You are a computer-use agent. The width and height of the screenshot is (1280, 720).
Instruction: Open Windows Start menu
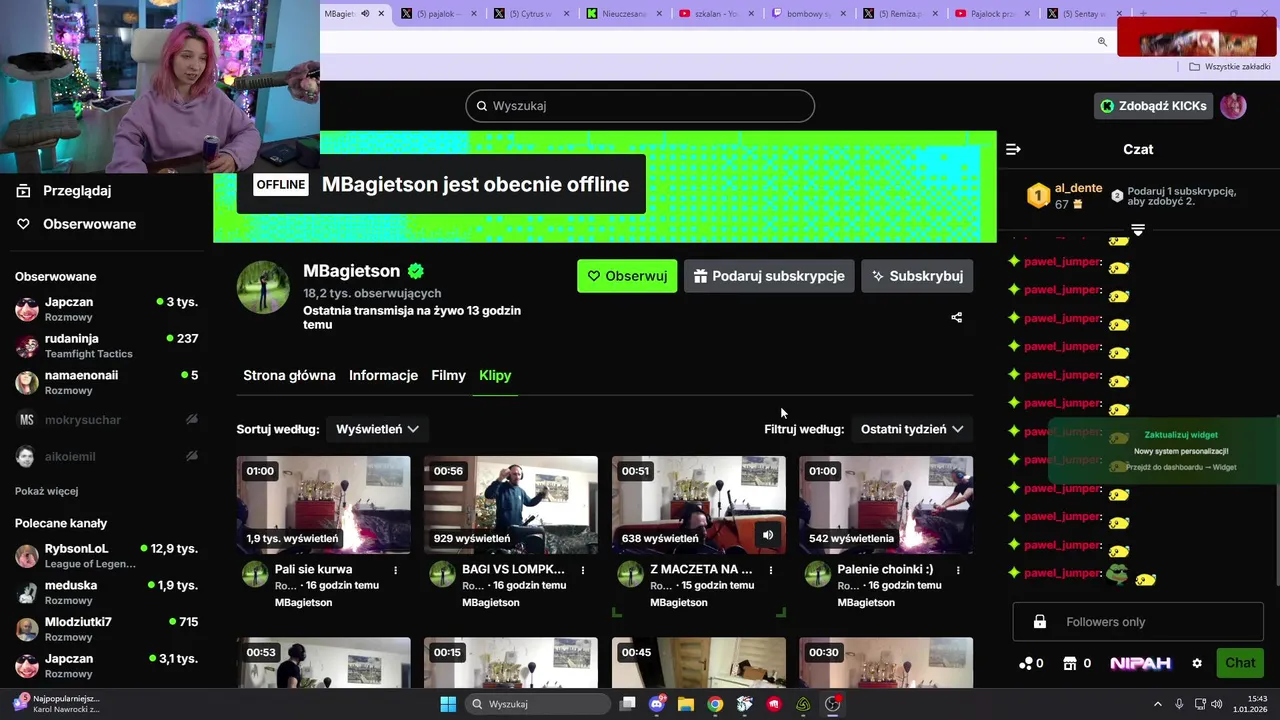pos(448,704)
